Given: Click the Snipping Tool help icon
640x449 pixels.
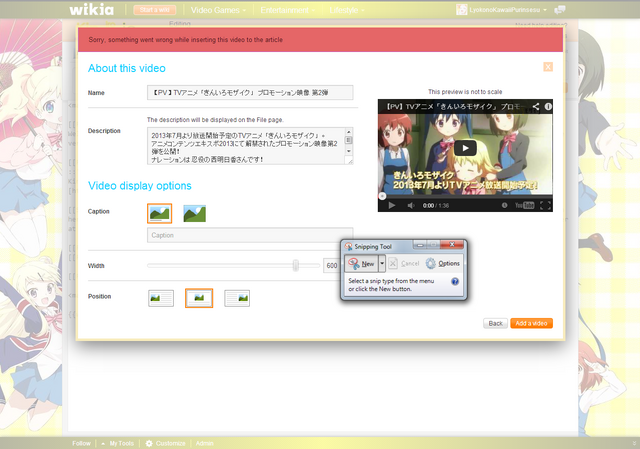Looking at the screenshot, I should [x=455, y=281].
